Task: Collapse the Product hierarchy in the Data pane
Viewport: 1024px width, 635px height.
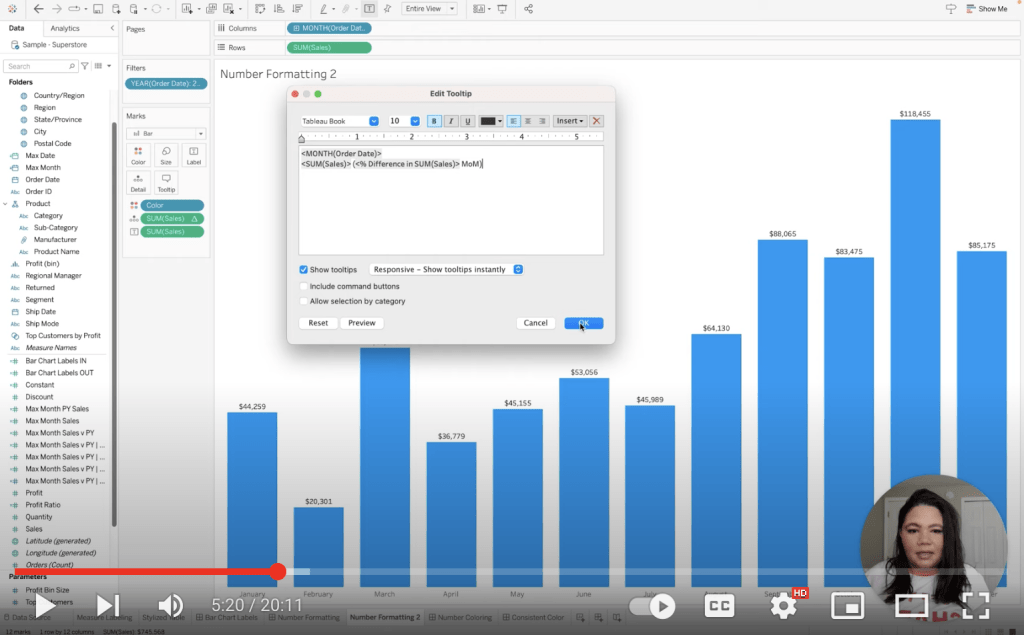Action: tap(5, 204)
